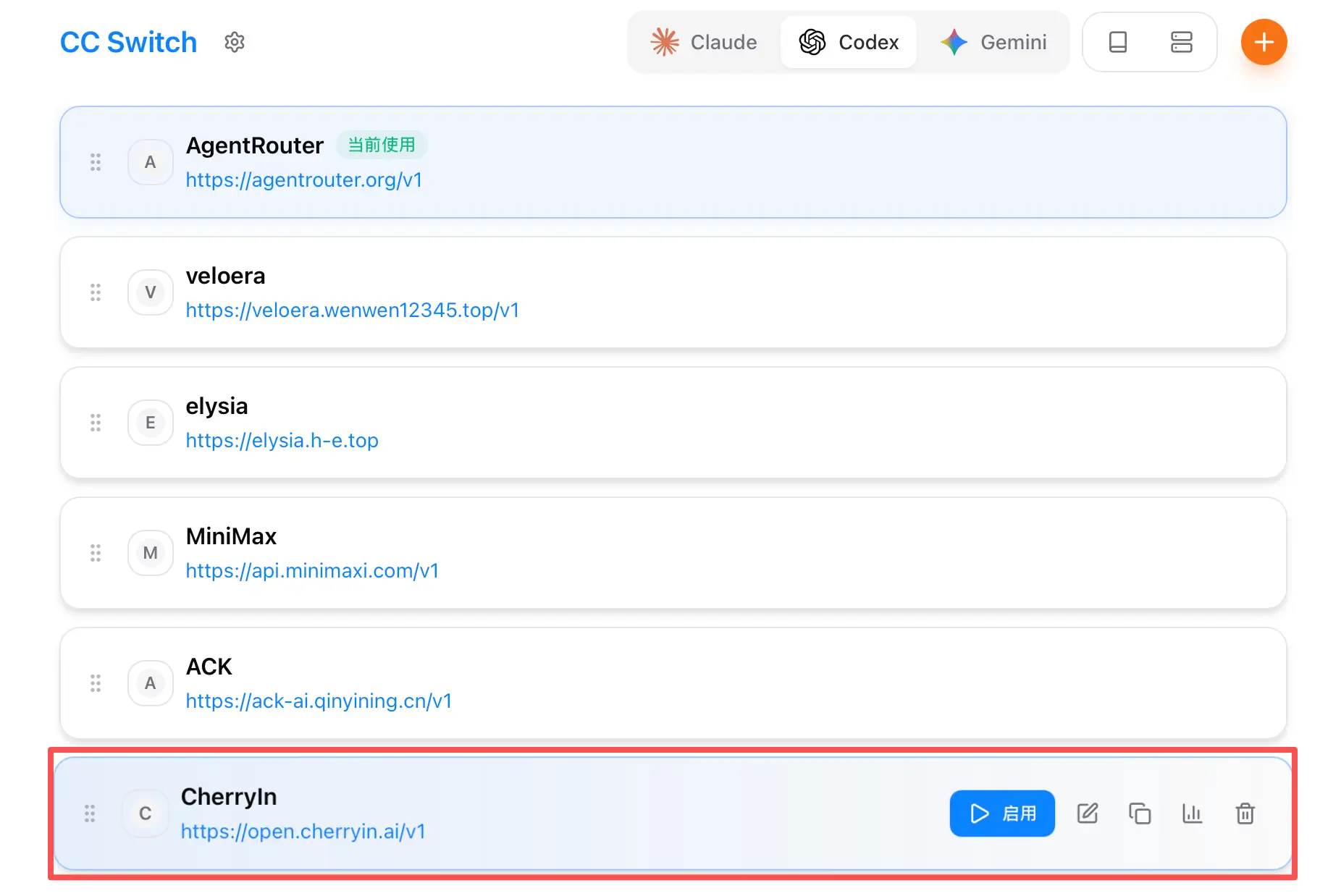
Task: Open the book icon in top toolbar
Action: pos(1117,43)
